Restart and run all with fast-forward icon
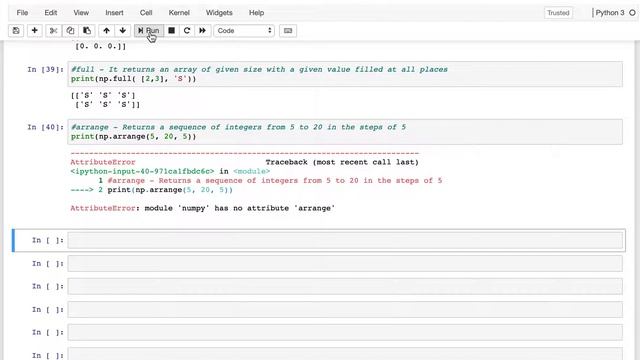 point(202,31)
